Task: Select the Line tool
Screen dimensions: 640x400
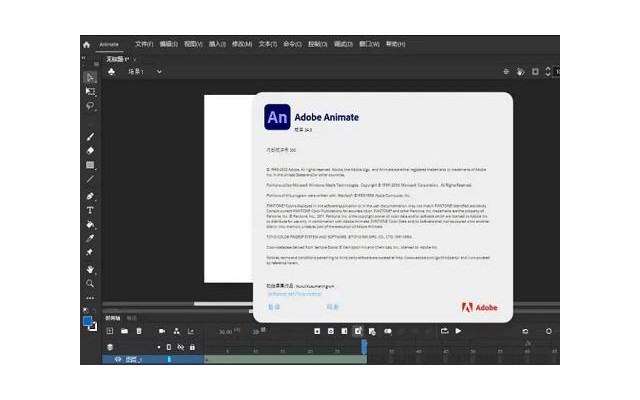Action: click(x=90, y=179)
